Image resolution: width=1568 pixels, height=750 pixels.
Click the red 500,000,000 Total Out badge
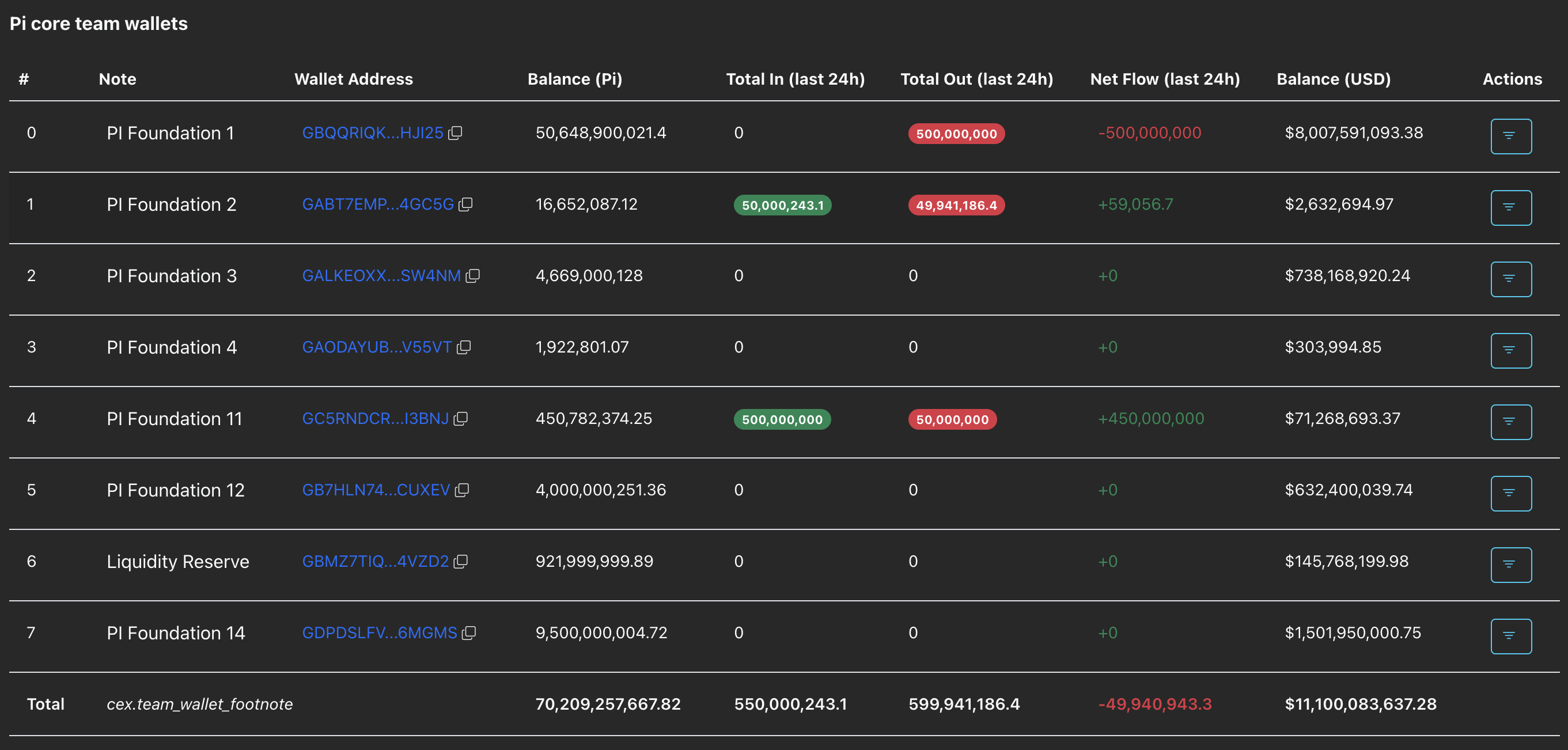coord(956,134)
